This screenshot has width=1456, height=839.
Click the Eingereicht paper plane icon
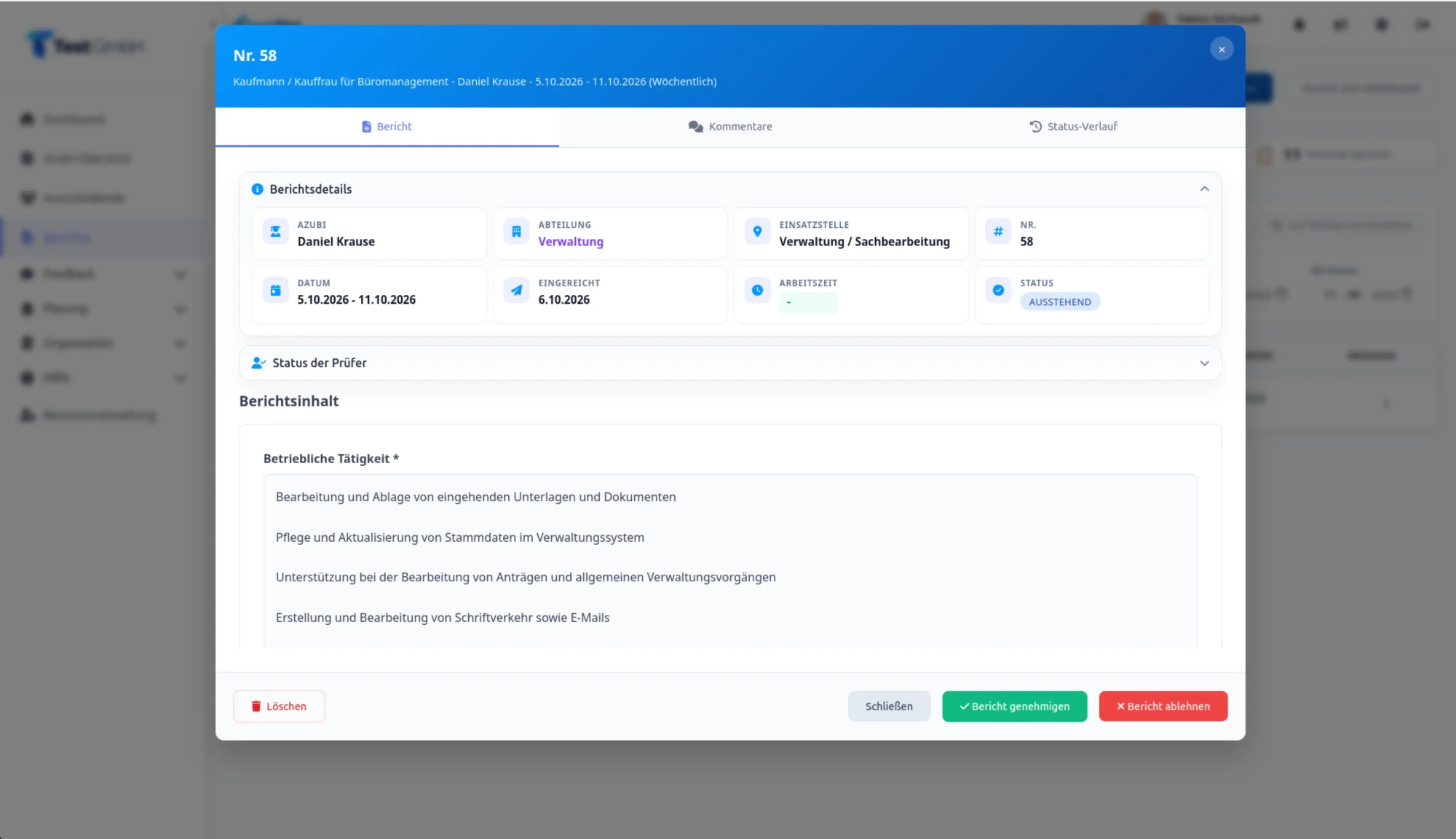pyautogui.click(x=516, y=290)
